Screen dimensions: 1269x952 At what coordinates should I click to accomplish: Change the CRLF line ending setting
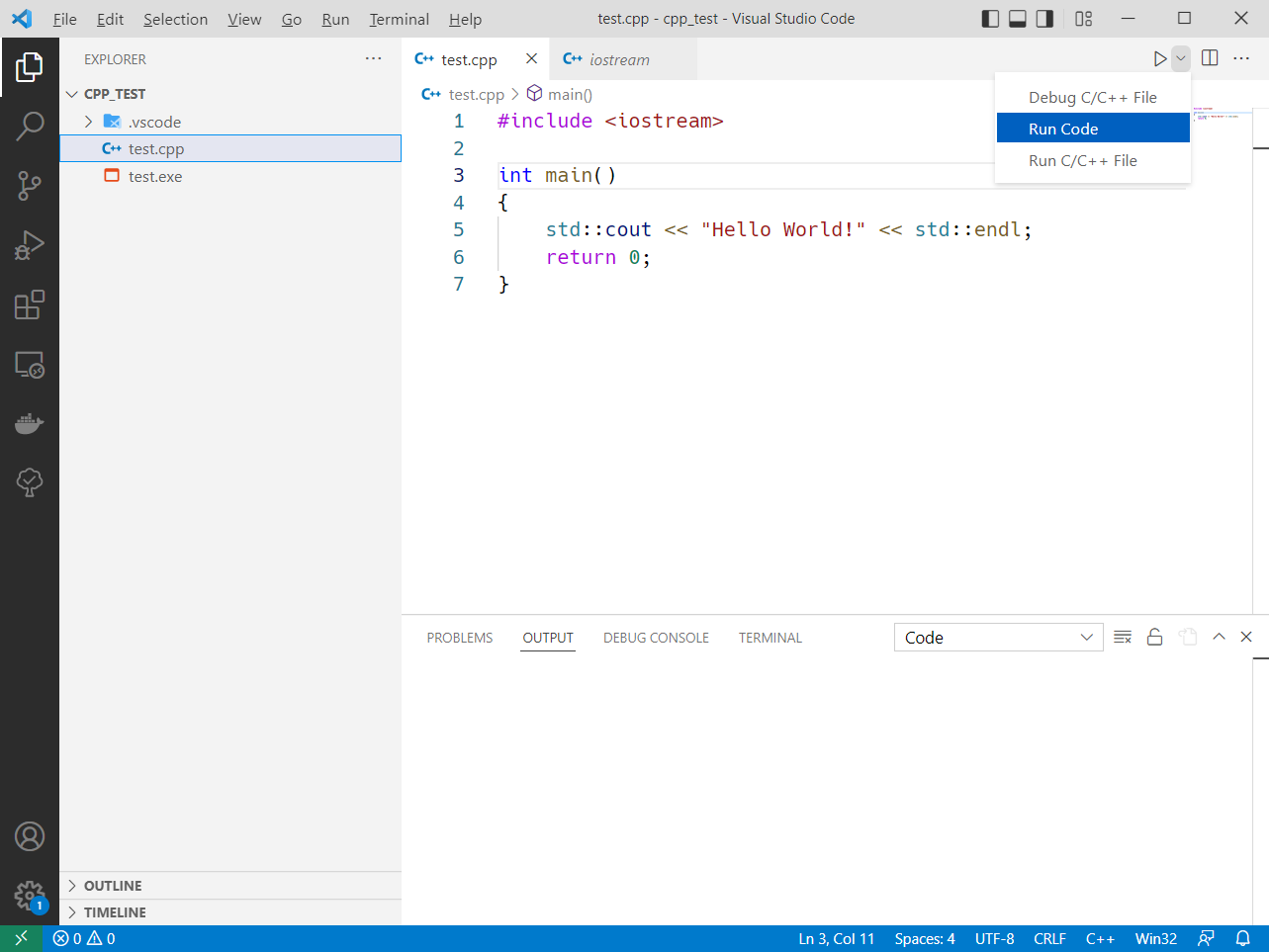[1049, 939]
